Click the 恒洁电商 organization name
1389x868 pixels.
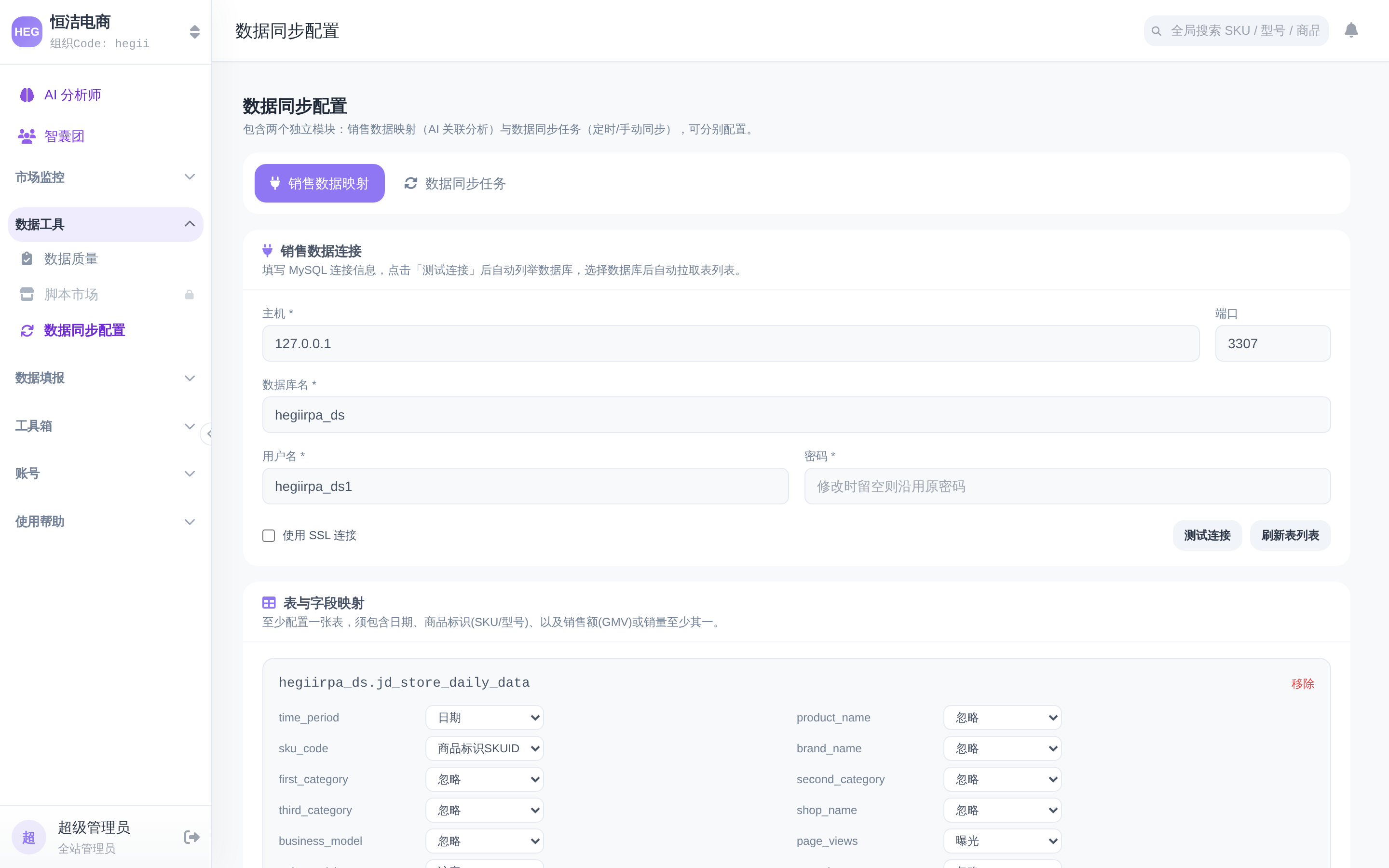81,22
